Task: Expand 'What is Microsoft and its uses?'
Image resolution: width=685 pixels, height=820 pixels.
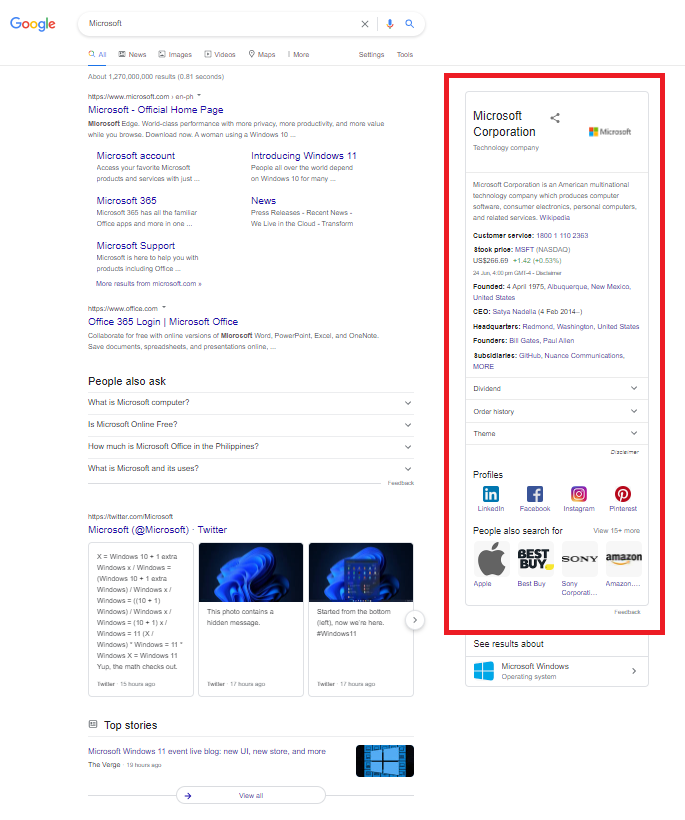Action: tap(251, 469)
